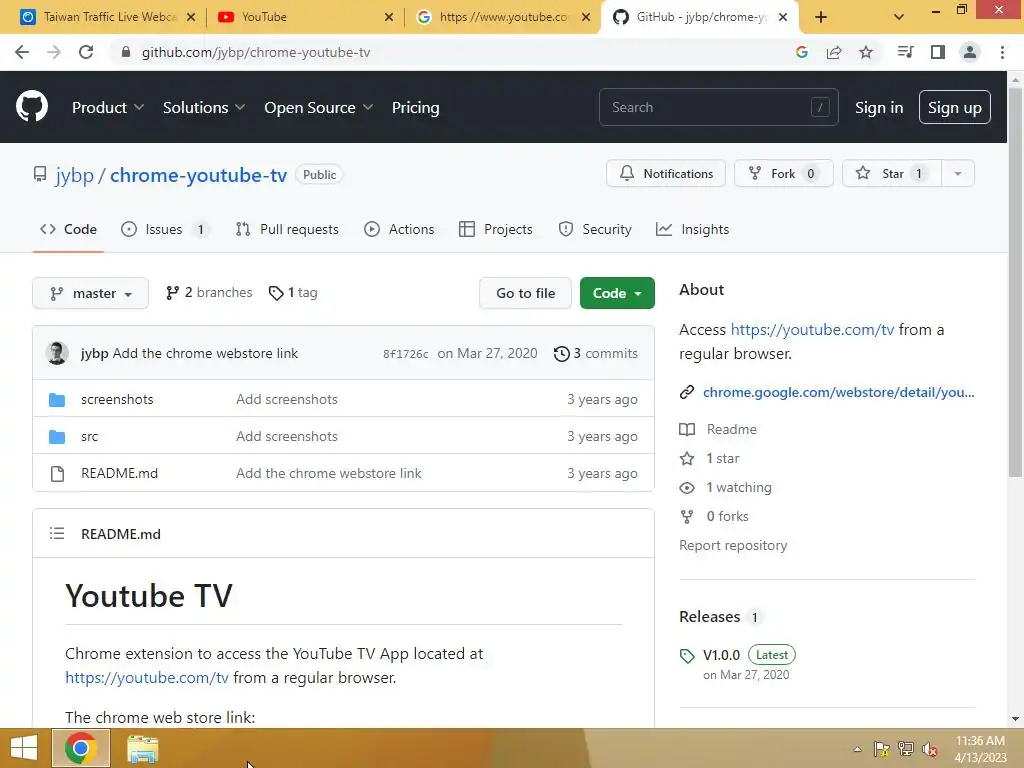Select the Code repository tab
Viewport: 1024px width, 768px height.
click(68, 229)
